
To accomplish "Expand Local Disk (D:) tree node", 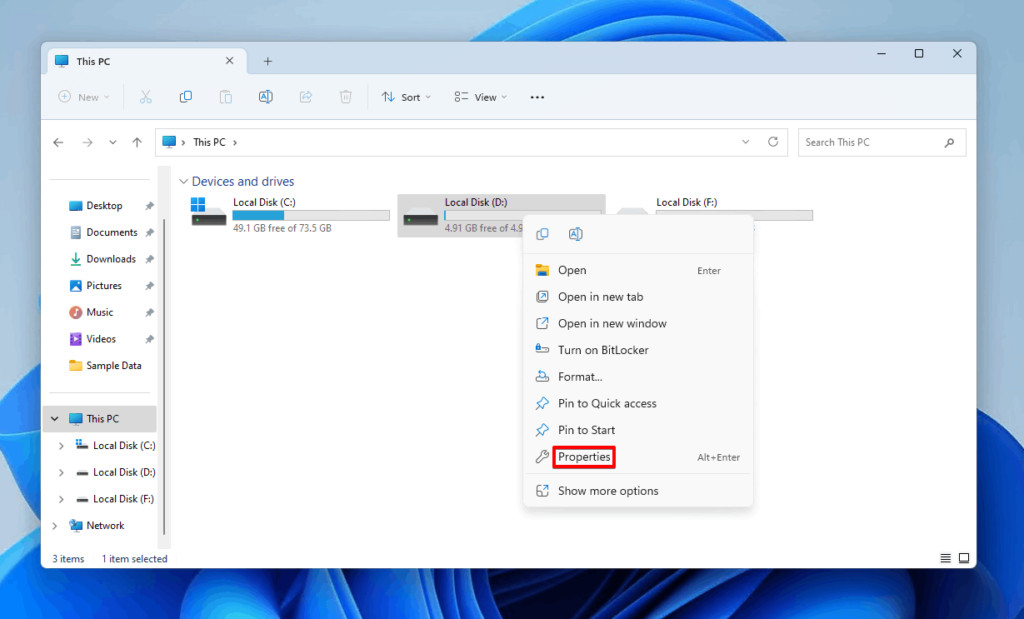I will (x=61, y=472).
